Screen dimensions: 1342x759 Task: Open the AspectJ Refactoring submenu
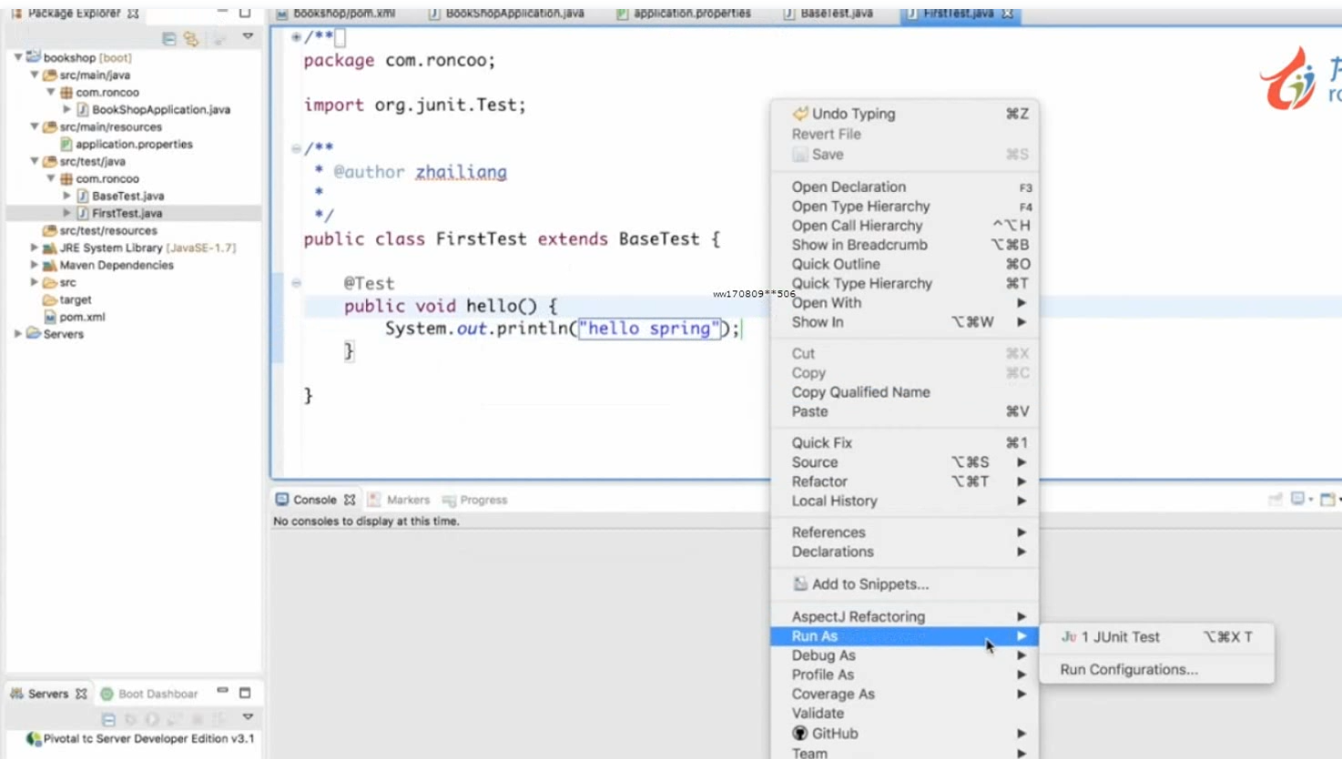[x=903, y=617]
